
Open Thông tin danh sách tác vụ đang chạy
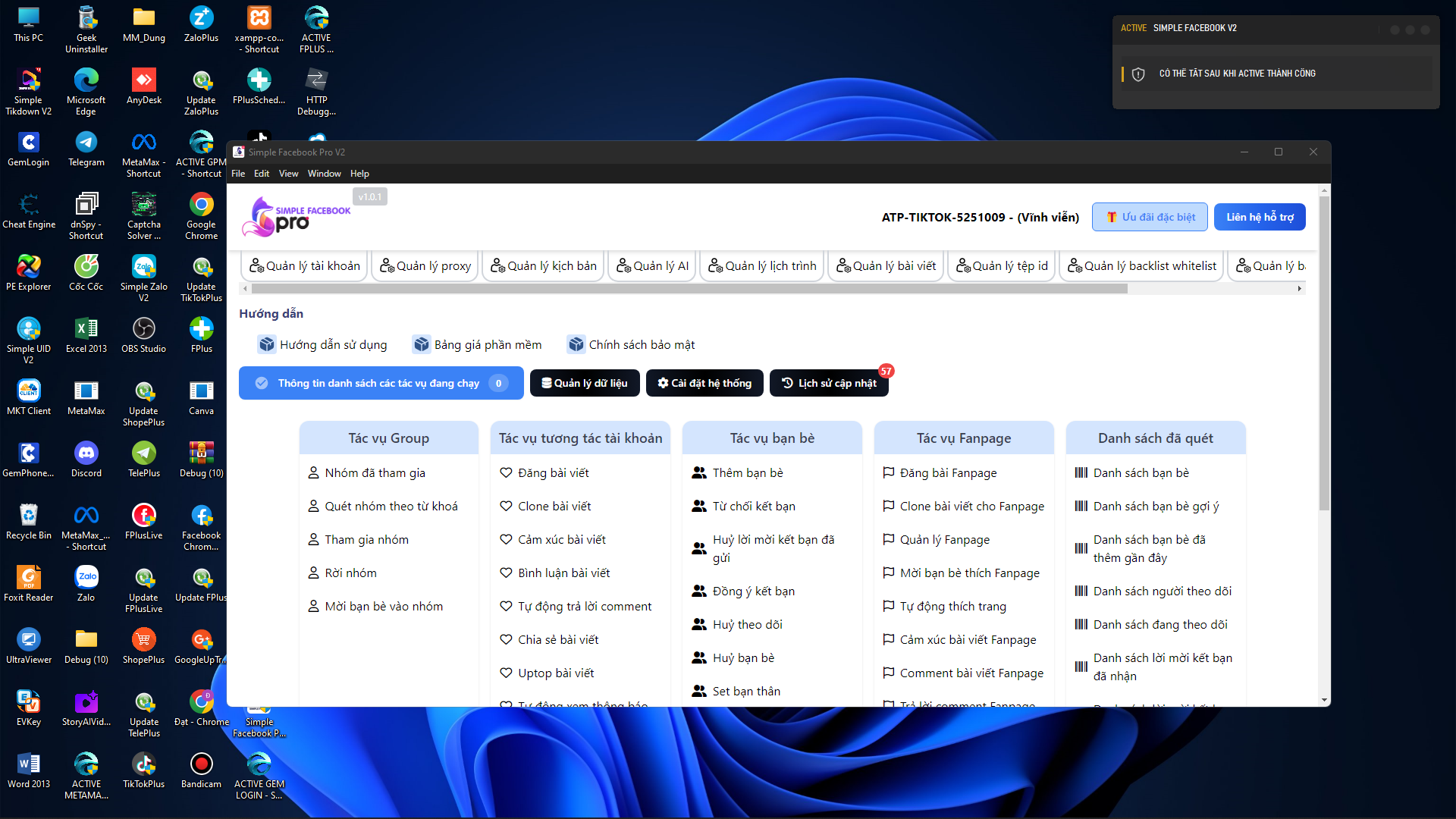click(381, 383)
